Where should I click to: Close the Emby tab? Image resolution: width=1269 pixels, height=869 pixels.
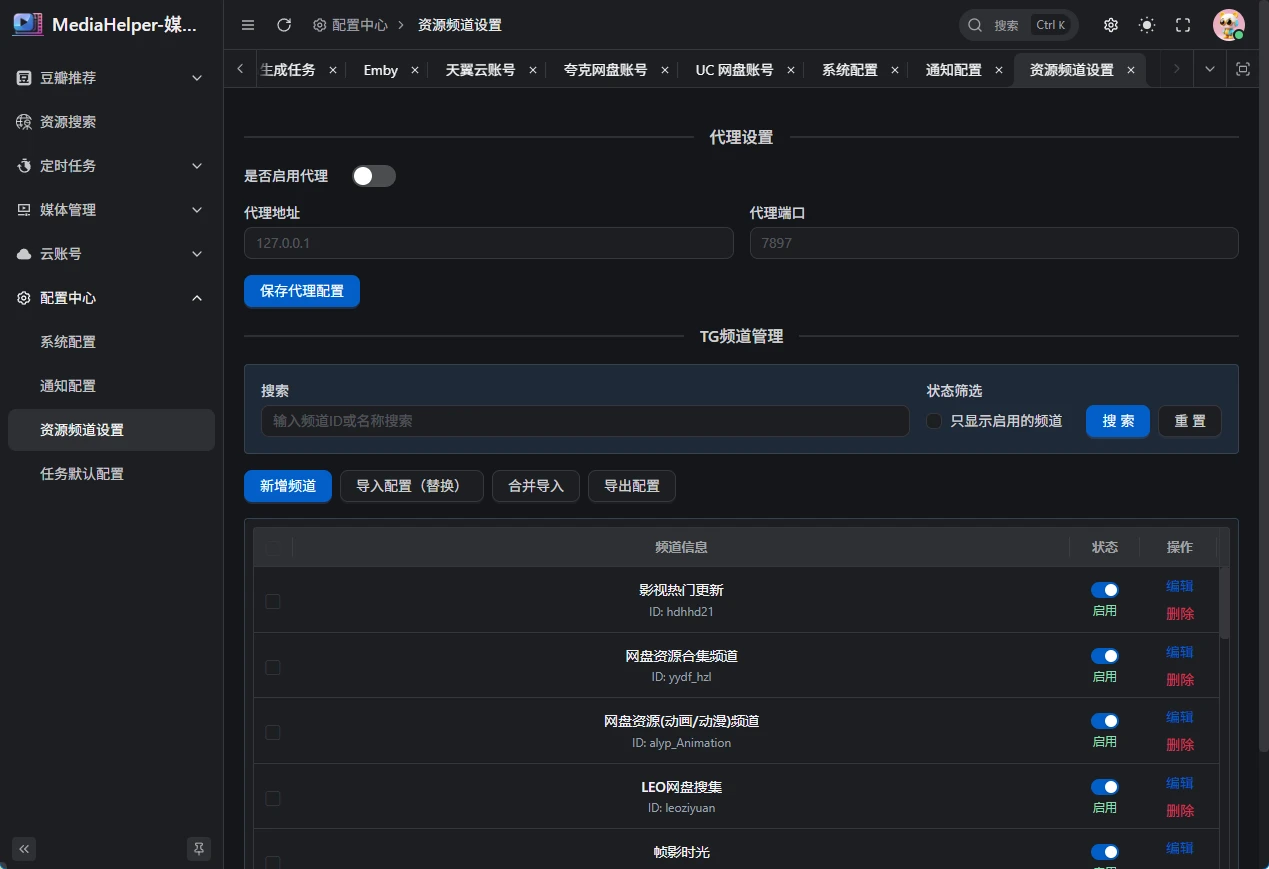pos(415,70)
